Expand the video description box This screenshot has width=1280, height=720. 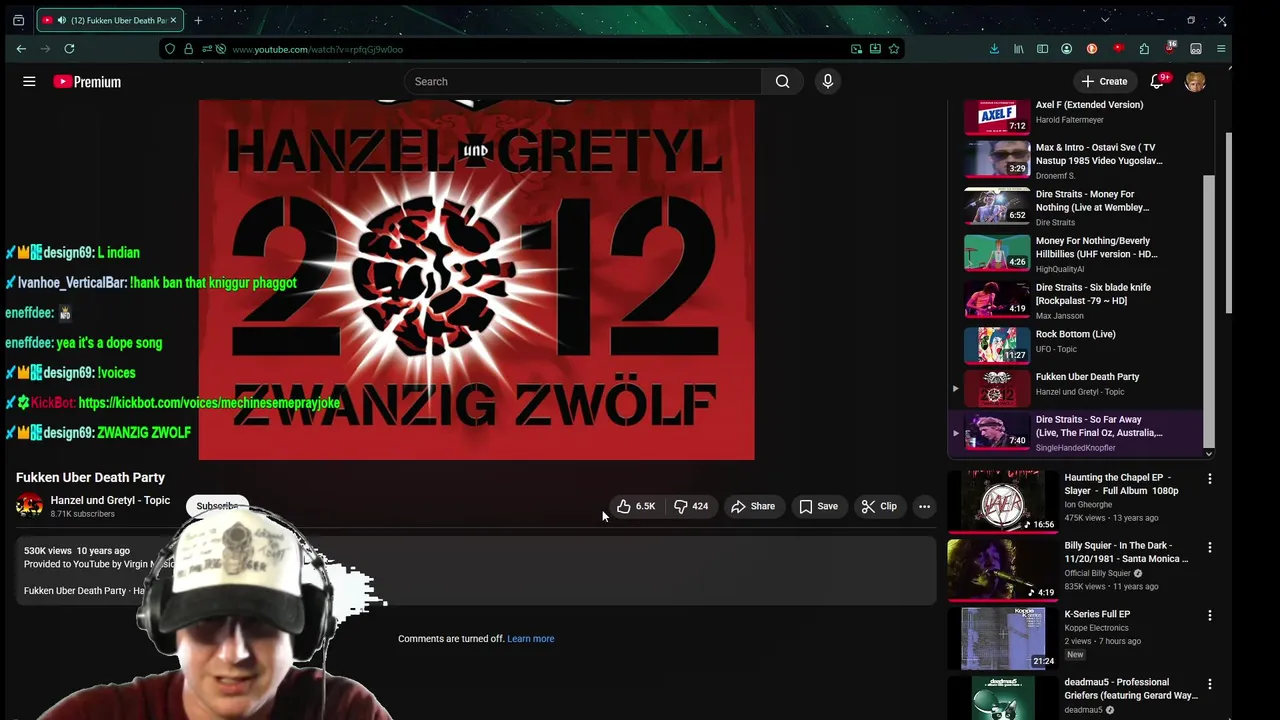point(476,571)
